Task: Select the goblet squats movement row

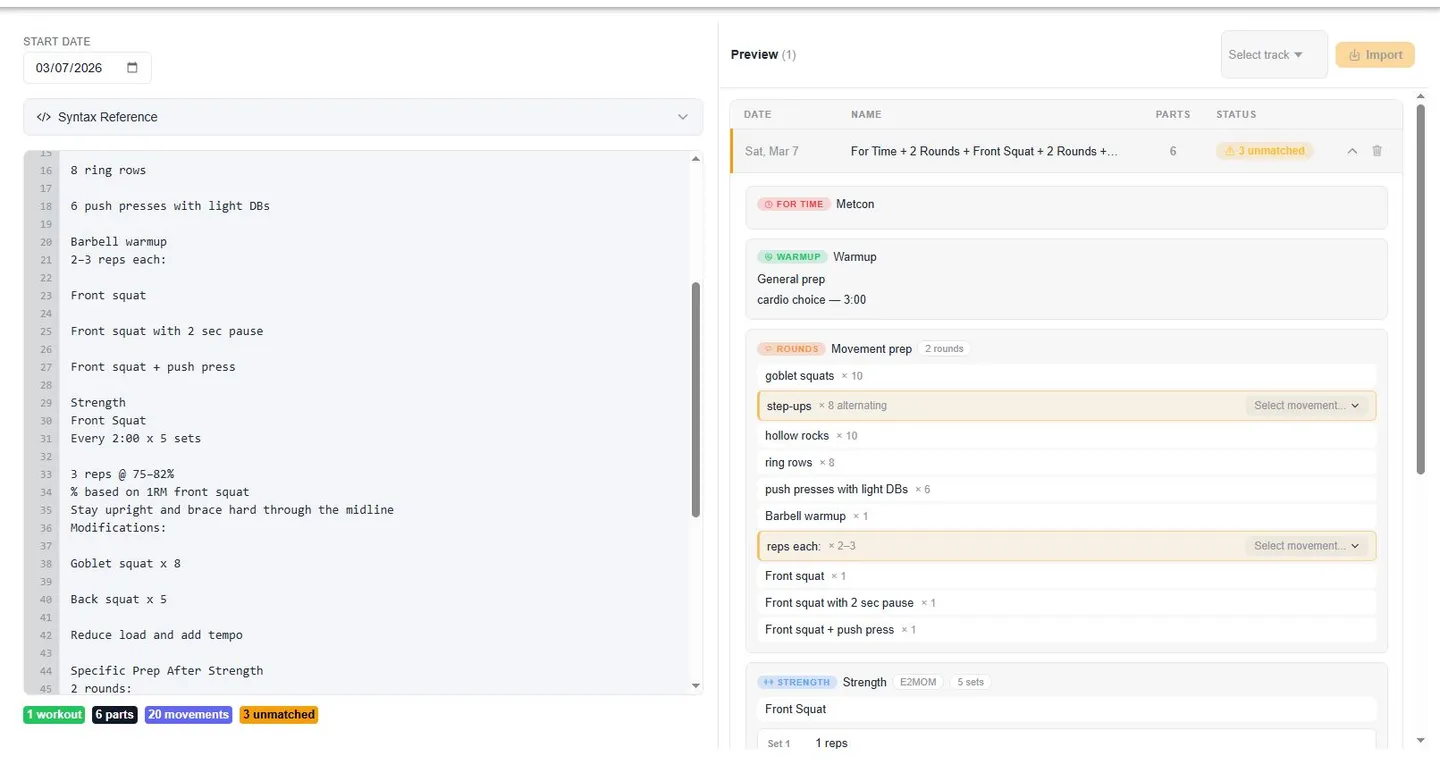Action: (x=1066, y=376)
